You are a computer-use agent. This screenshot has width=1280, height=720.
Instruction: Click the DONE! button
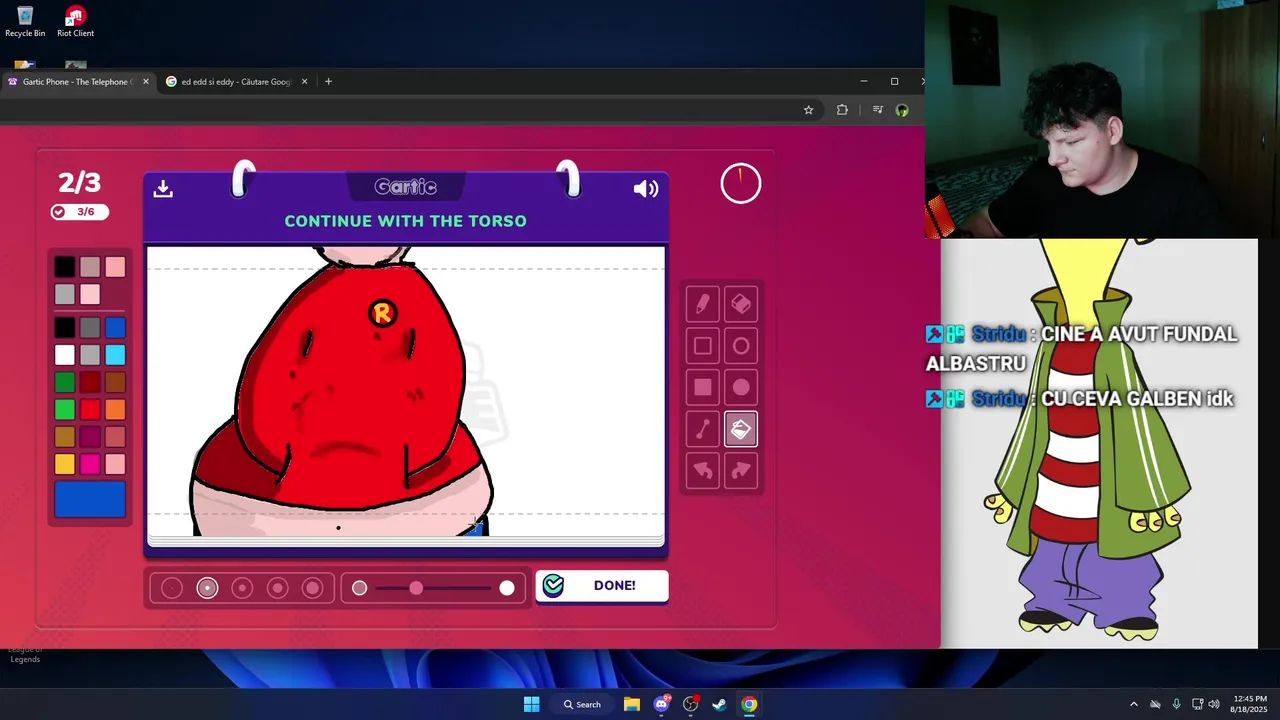point(602,586)
